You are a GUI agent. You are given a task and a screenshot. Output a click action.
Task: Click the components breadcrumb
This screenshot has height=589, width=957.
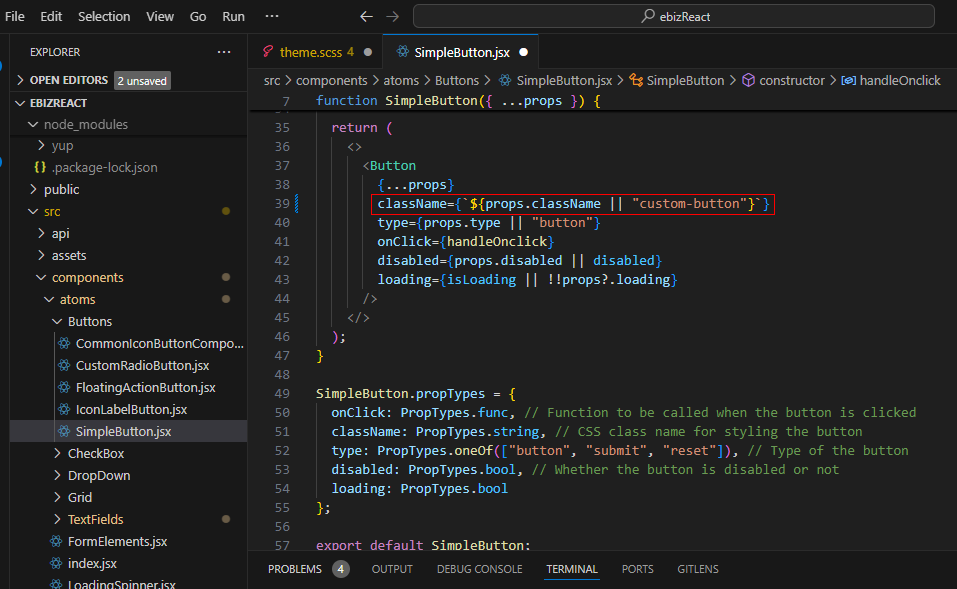coord(331,81)
